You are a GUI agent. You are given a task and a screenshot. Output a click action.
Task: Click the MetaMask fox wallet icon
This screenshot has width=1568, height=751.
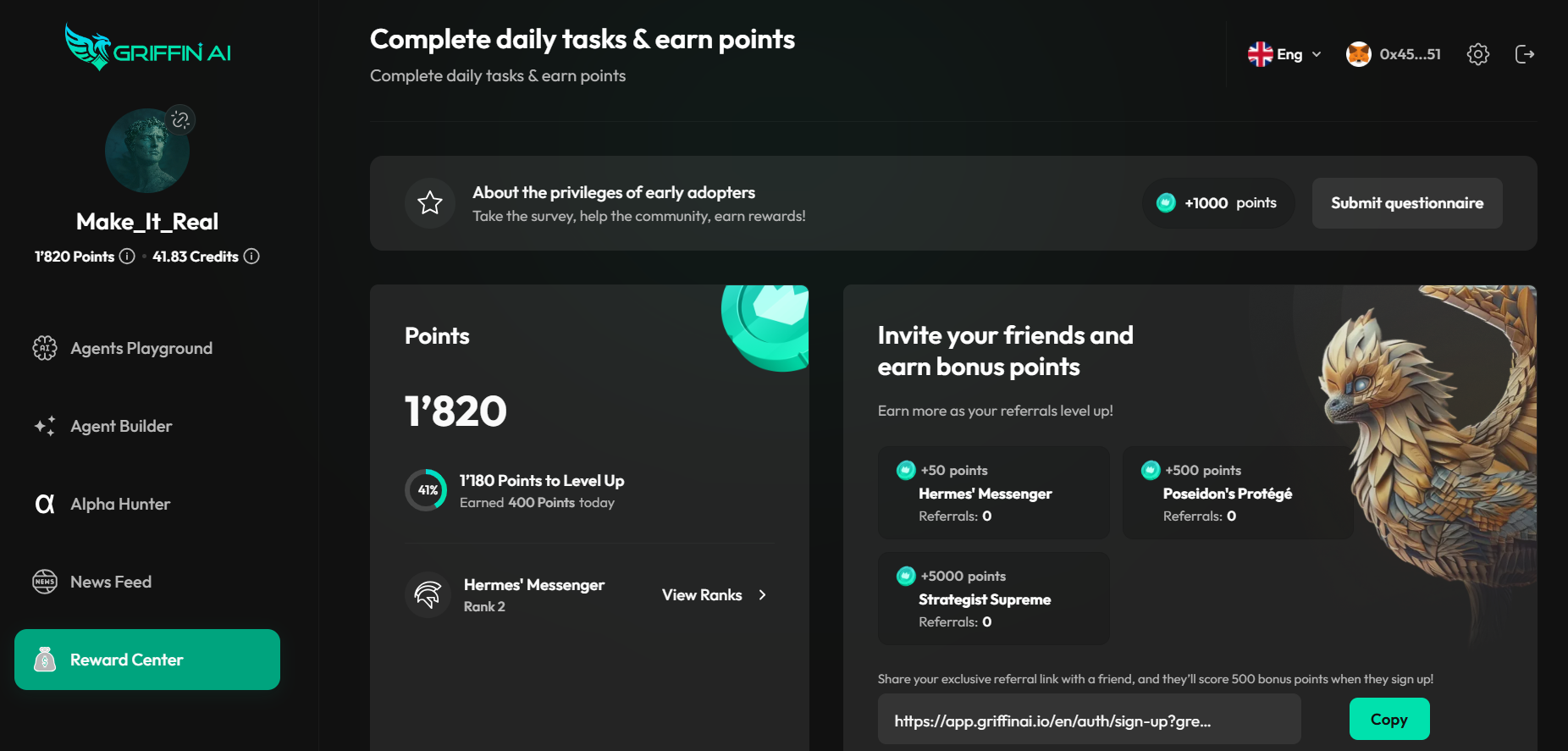[1358, 54]
